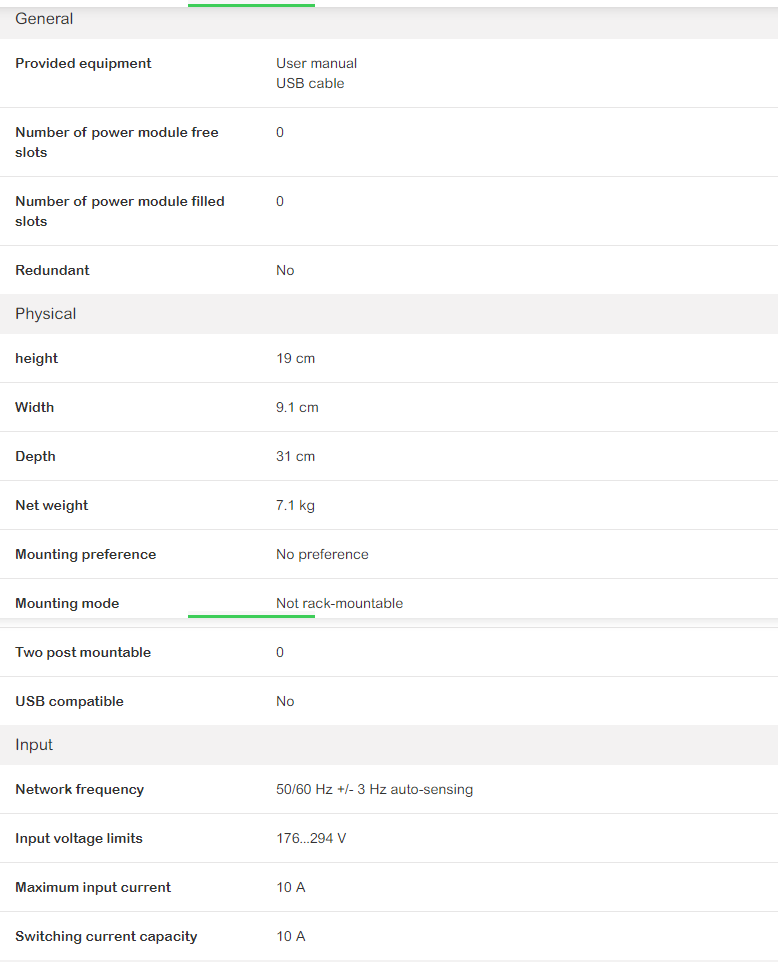Select the Two post mountable label

[x=83, y=652]
